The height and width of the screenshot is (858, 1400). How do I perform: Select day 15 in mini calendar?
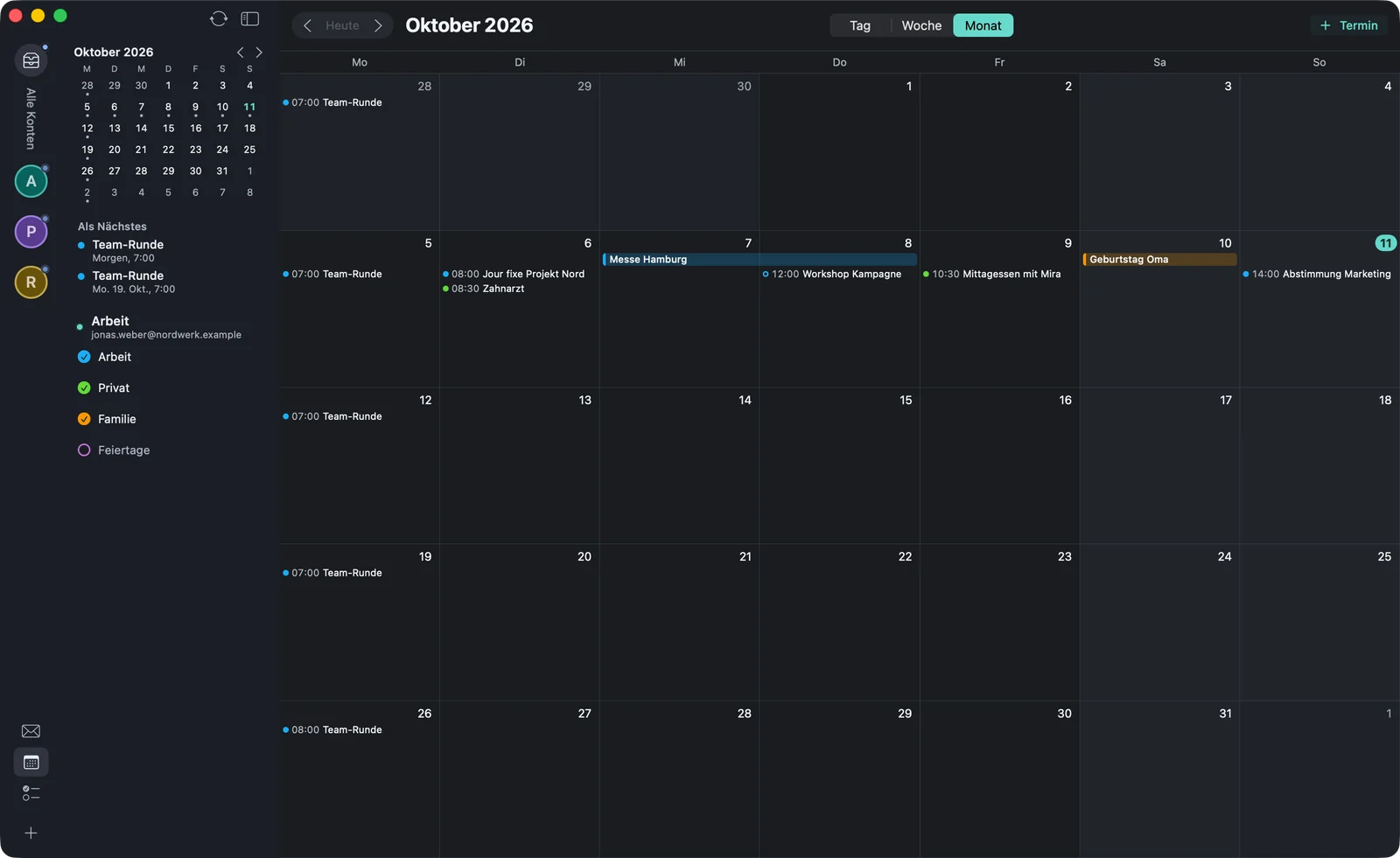click(168, 129)
